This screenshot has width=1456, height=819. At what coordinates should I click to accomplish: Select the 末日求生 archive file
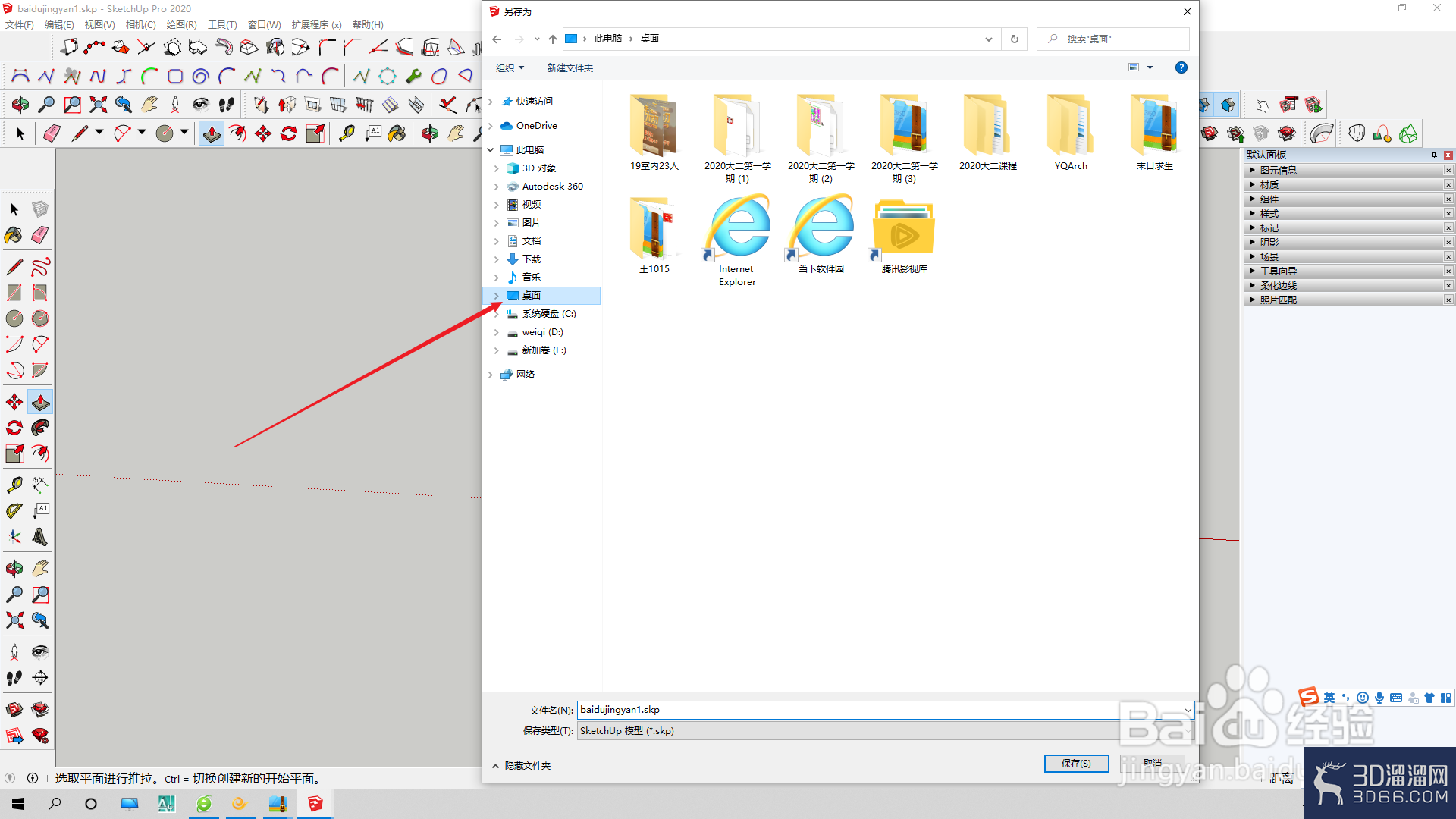coord(1154,133)
